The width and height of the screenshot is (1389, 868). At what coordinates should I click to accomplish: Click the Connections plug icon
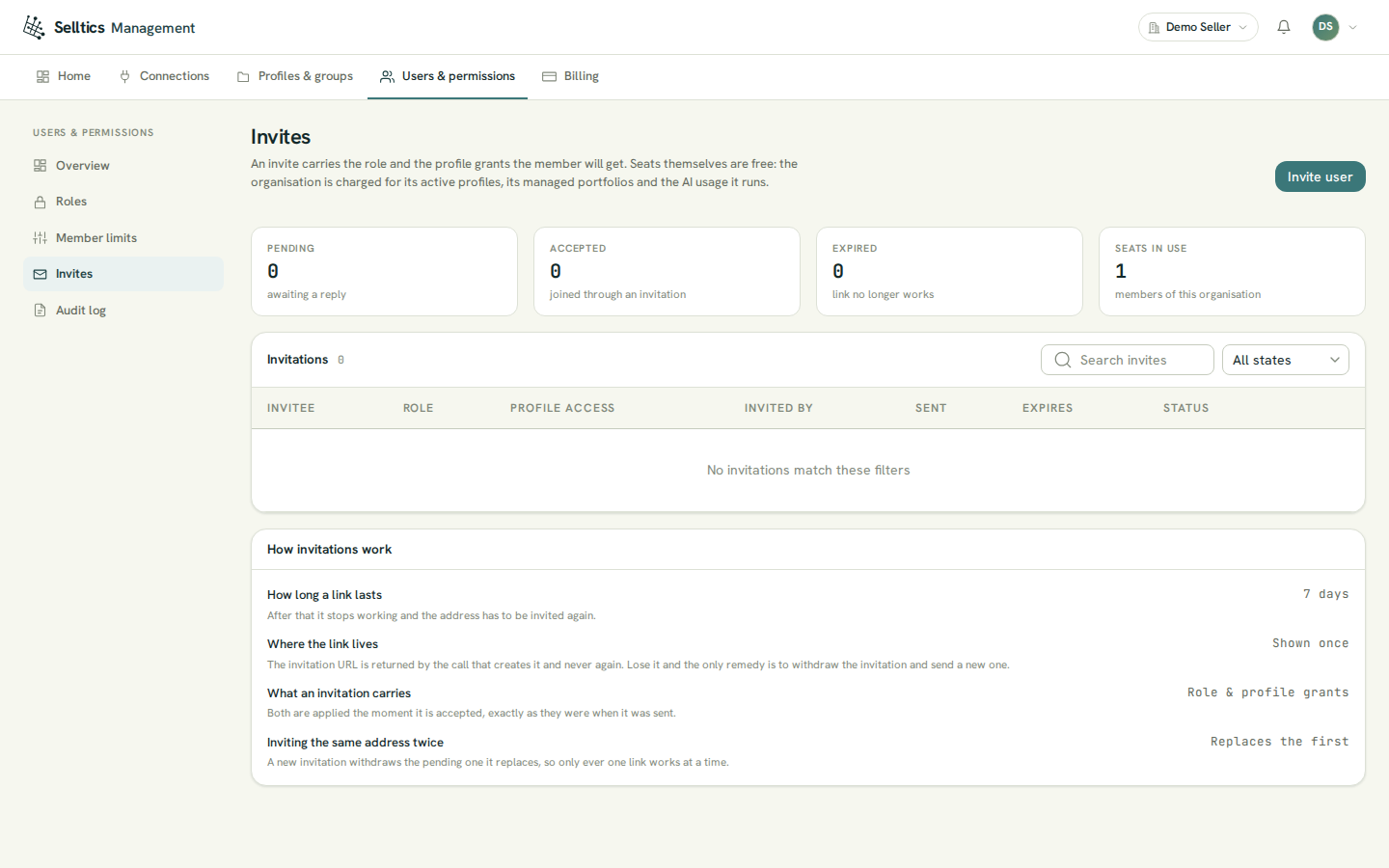(124, 76)
